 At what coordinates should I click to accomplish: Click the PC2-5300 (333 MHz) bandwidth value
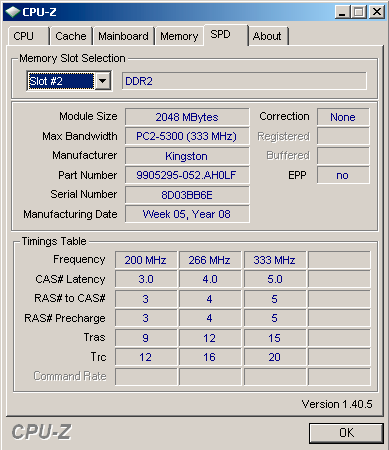[187, 136]
